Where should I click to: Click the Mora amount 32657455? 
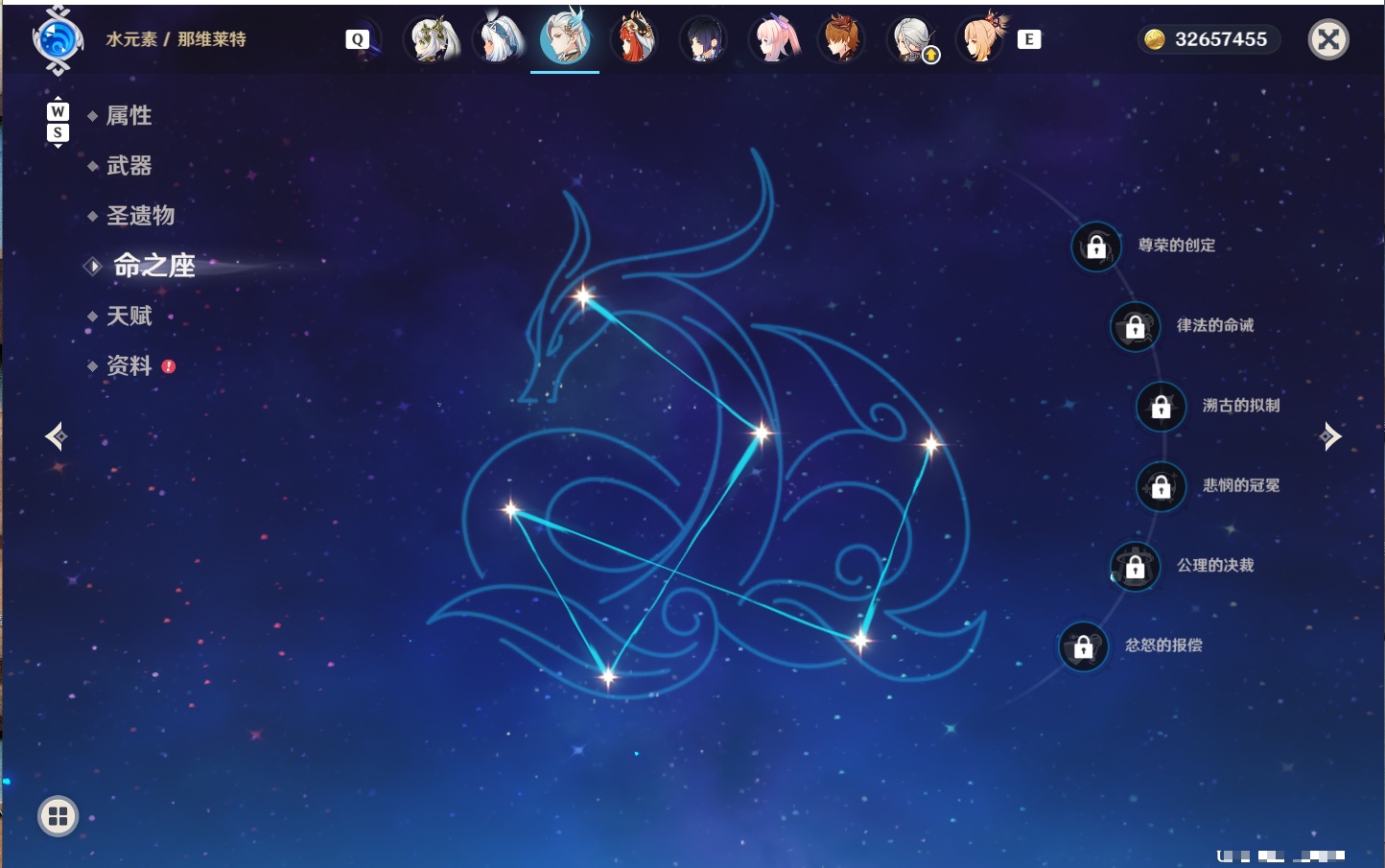click(x=1221, y=39)
